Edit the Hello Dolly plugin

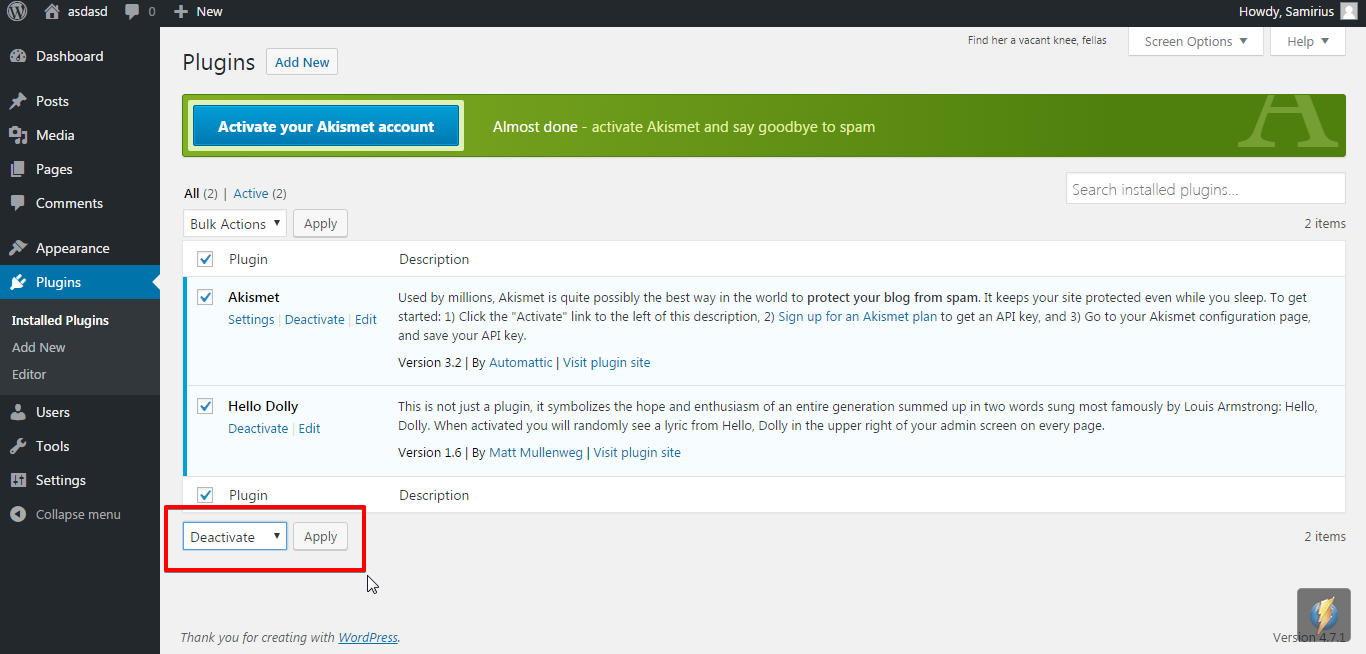[310, 429]
